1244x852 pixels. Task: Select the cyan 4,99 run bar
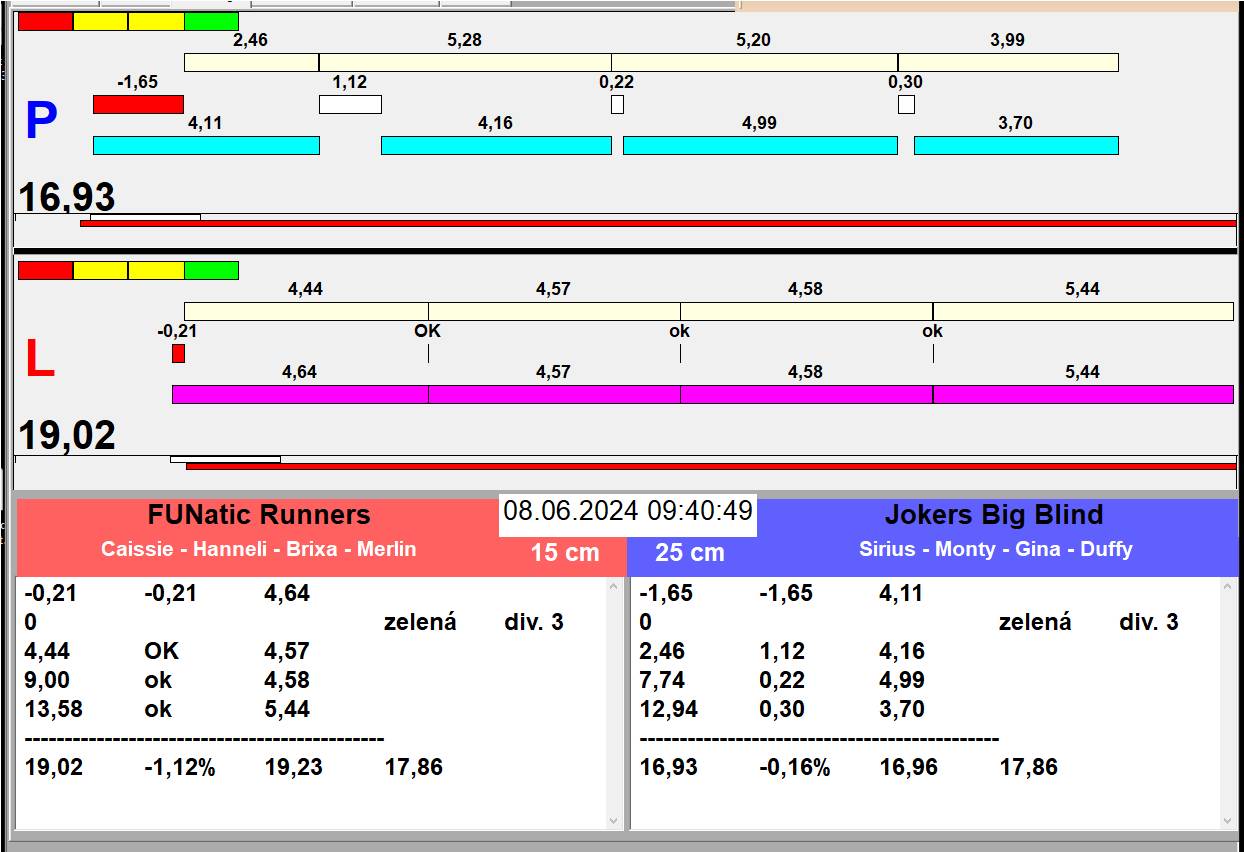tap(760, 145)
